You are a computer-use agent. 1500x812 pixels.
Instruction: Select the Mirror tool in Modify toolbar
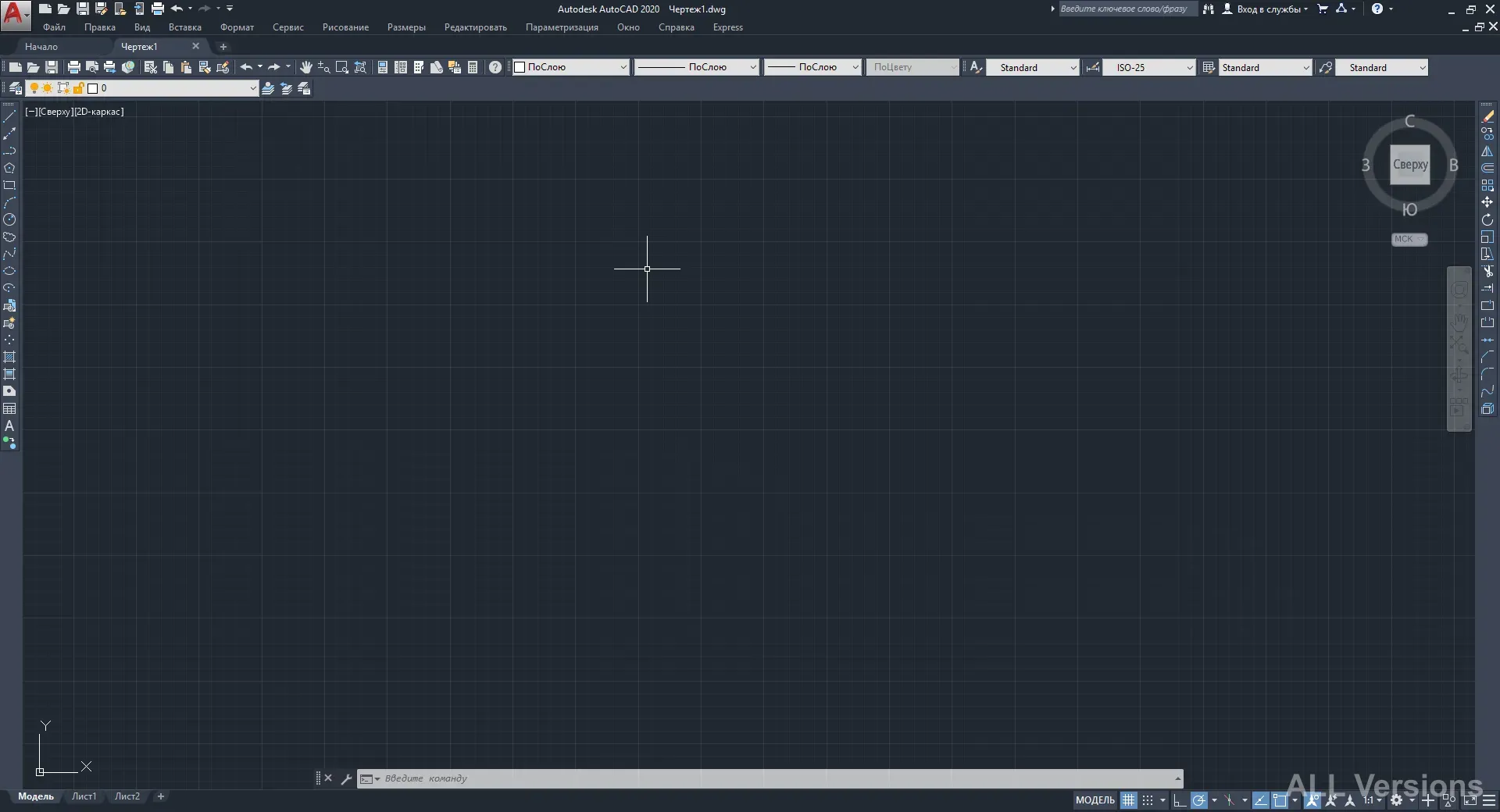[1487, 151]
